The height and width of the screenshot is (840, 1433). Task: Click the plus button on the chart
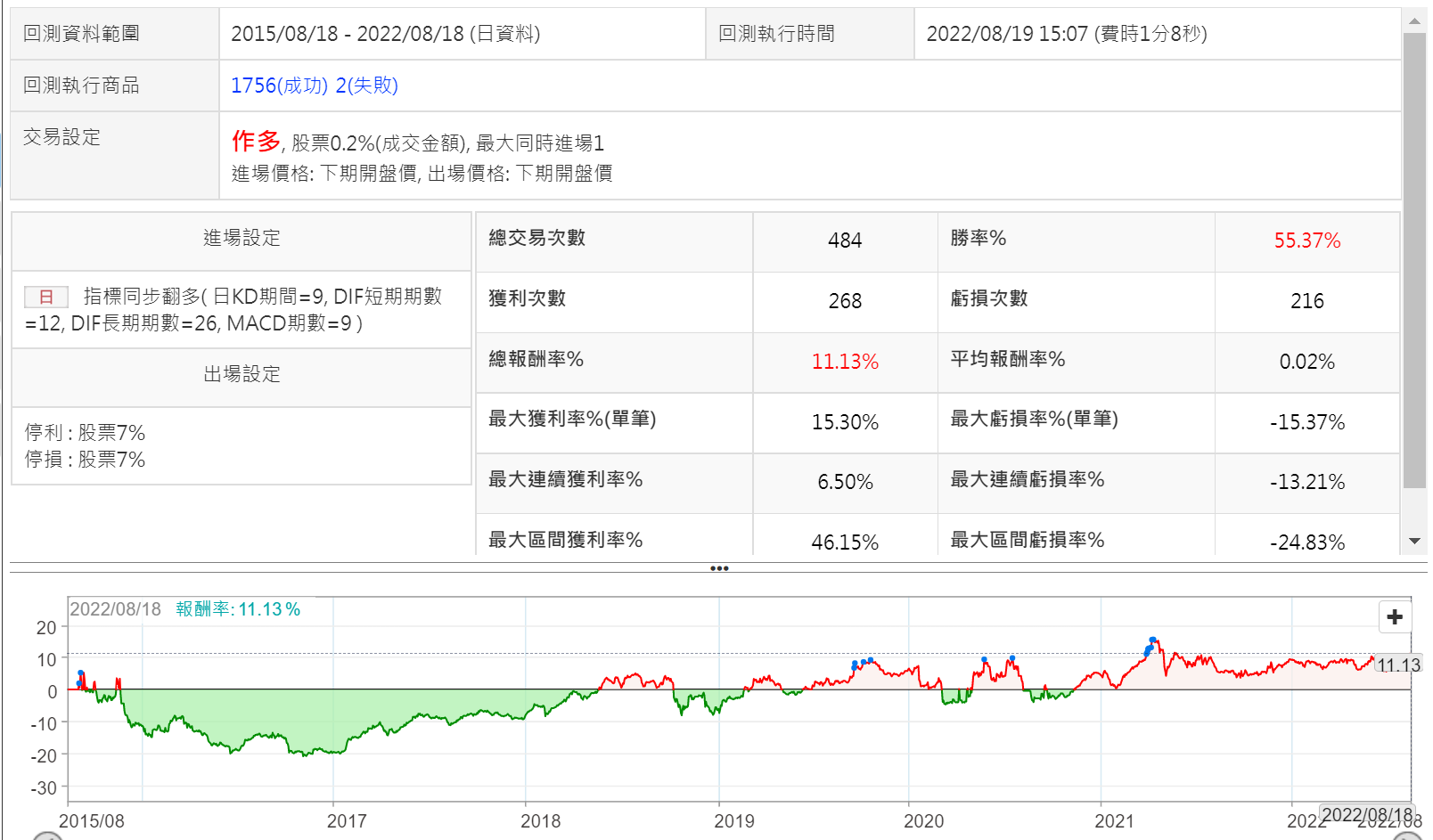pos(1395,616)
